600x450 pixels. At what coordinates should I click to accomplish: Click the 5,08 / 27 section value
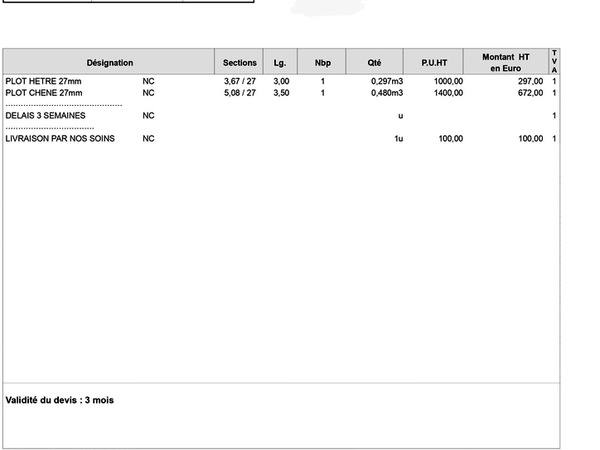(240, 93)
